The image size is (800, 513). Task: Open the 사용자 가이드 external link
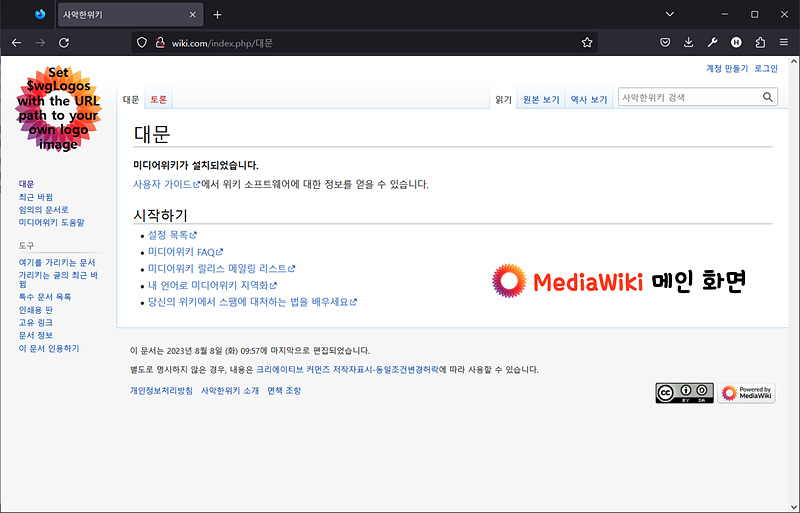166,184
